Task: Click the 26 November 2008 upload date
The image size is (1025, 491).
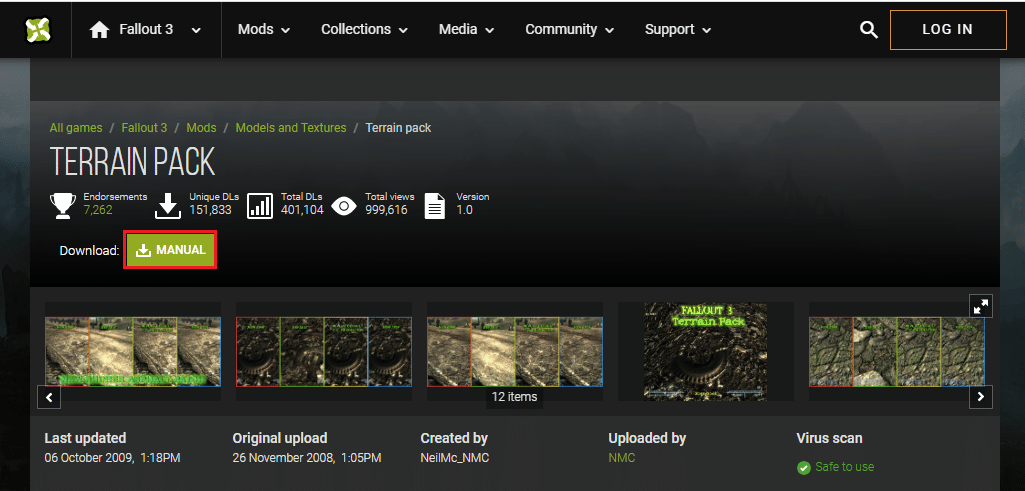Action: (x=307, y=458)
